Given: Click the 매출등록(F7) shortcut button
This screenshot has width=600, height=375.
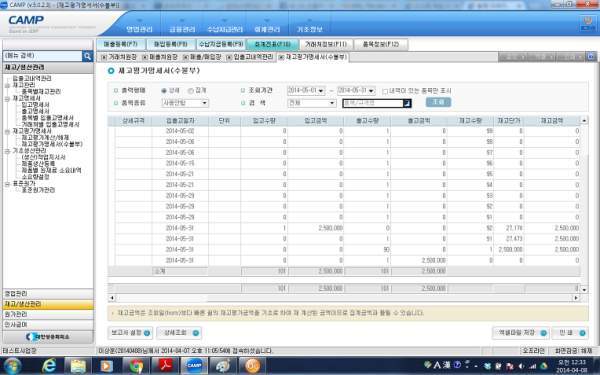Looking at the screenshot, I should click(121, 44).
